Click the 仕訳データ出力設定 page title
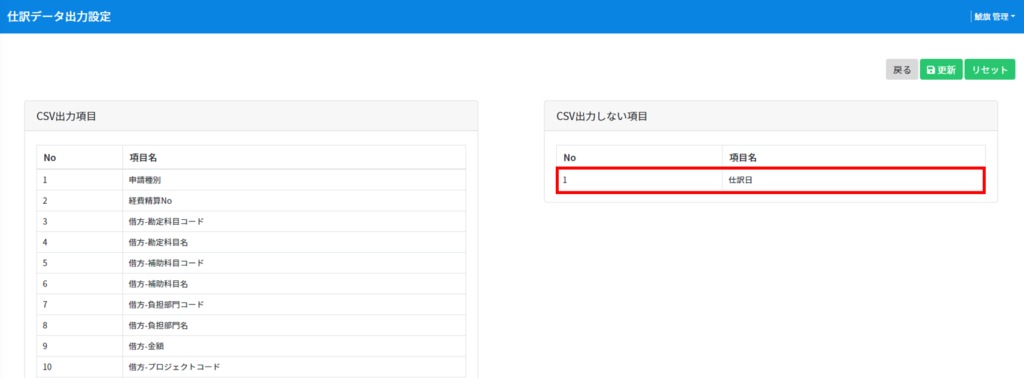The height and width of the screenshot is (378, 1024). click(x=59, y=17)
